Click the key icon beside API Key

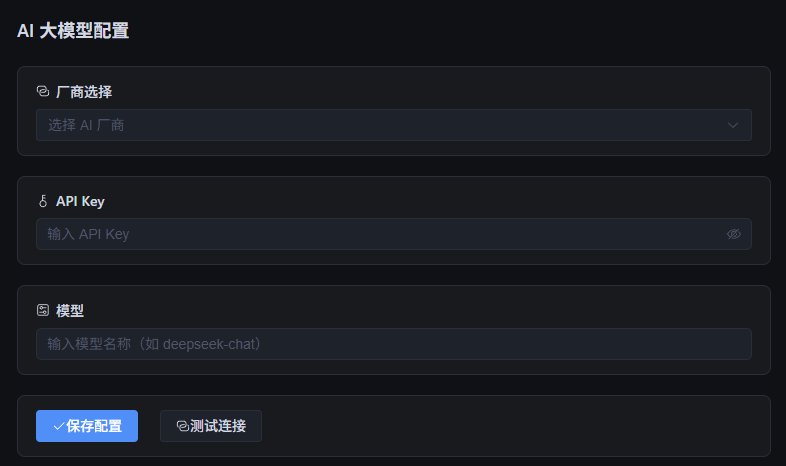click(x=43, y=201)
